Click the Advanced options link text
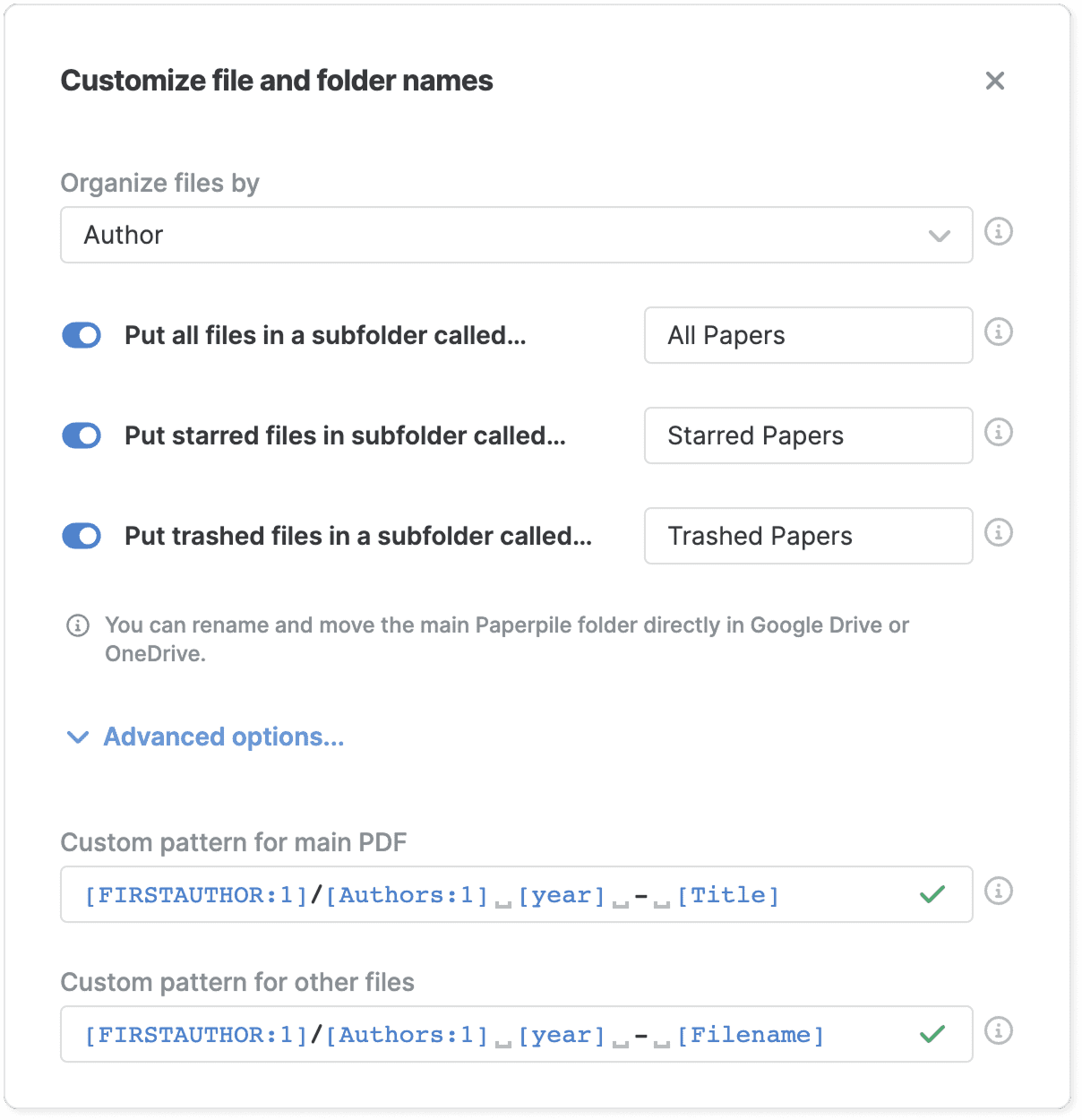 224,737
